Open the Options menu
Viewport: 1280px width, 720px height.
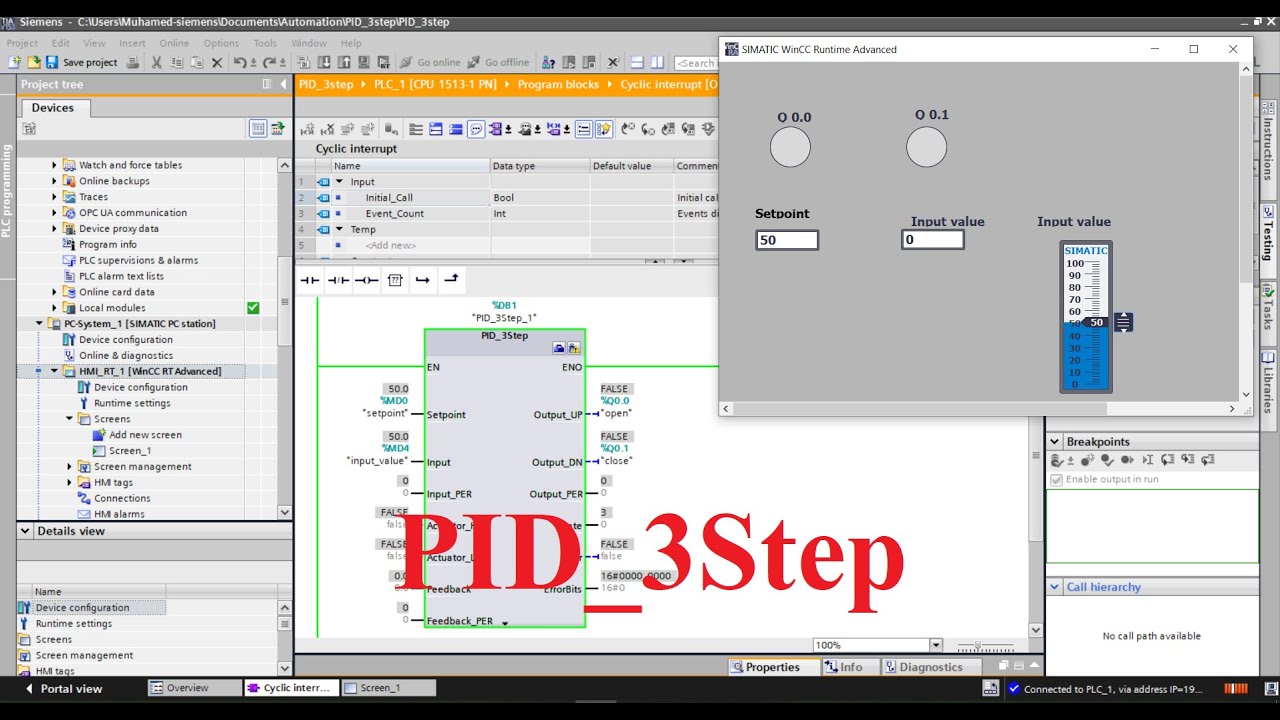221,43
